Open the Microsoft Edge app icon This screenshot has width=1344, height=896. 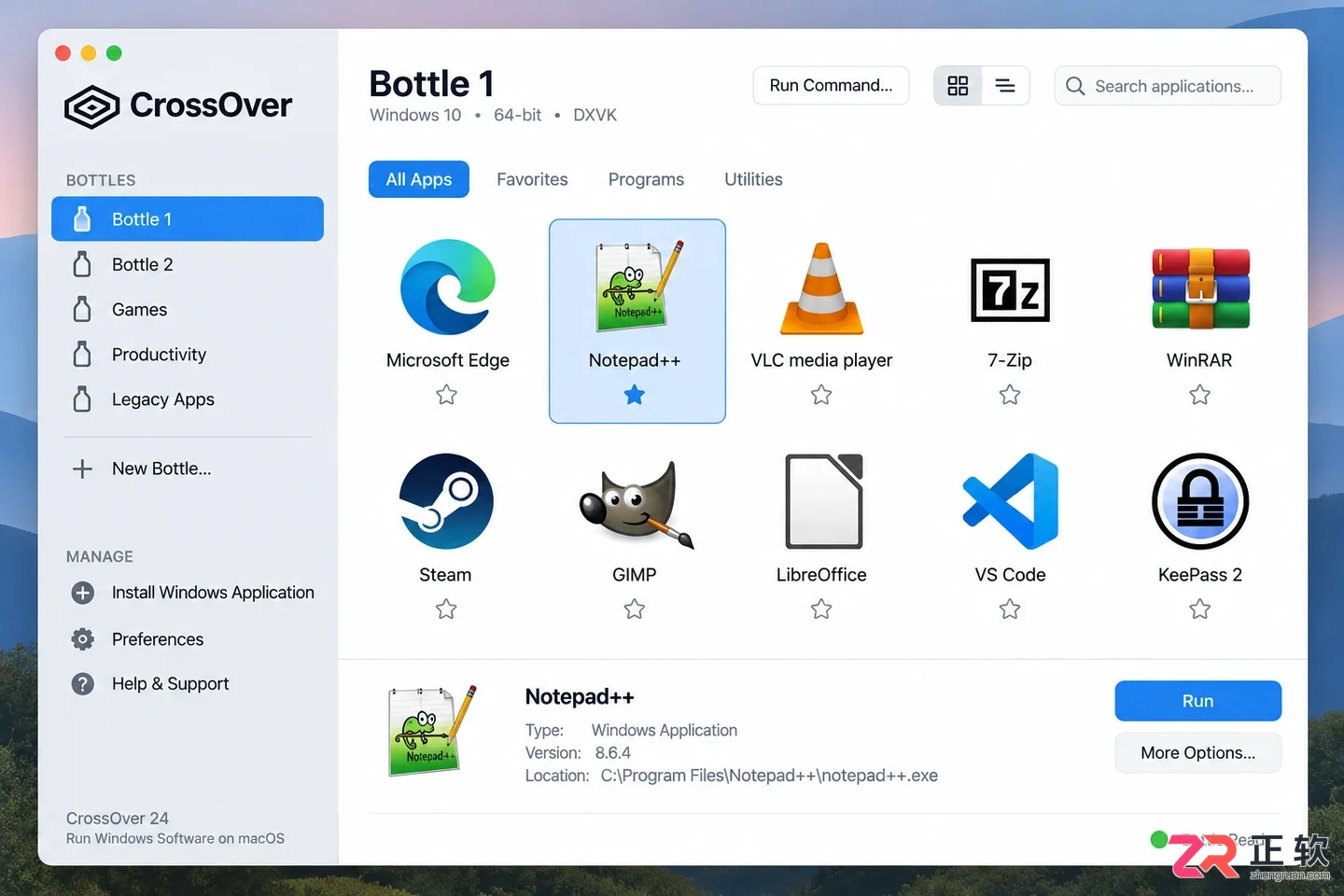click(448, 287)
